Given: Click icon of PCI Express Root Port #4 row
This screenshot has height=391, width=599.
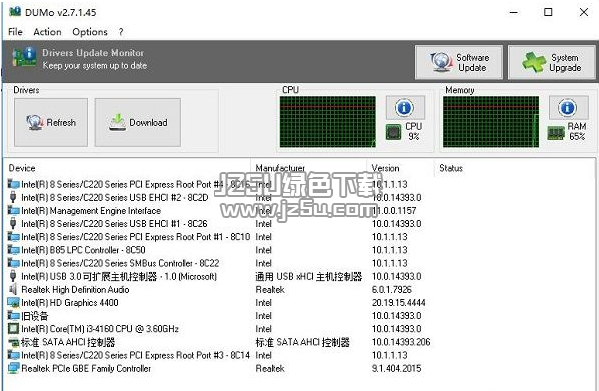Looking at the screenshot, I should tap(13, 184).
